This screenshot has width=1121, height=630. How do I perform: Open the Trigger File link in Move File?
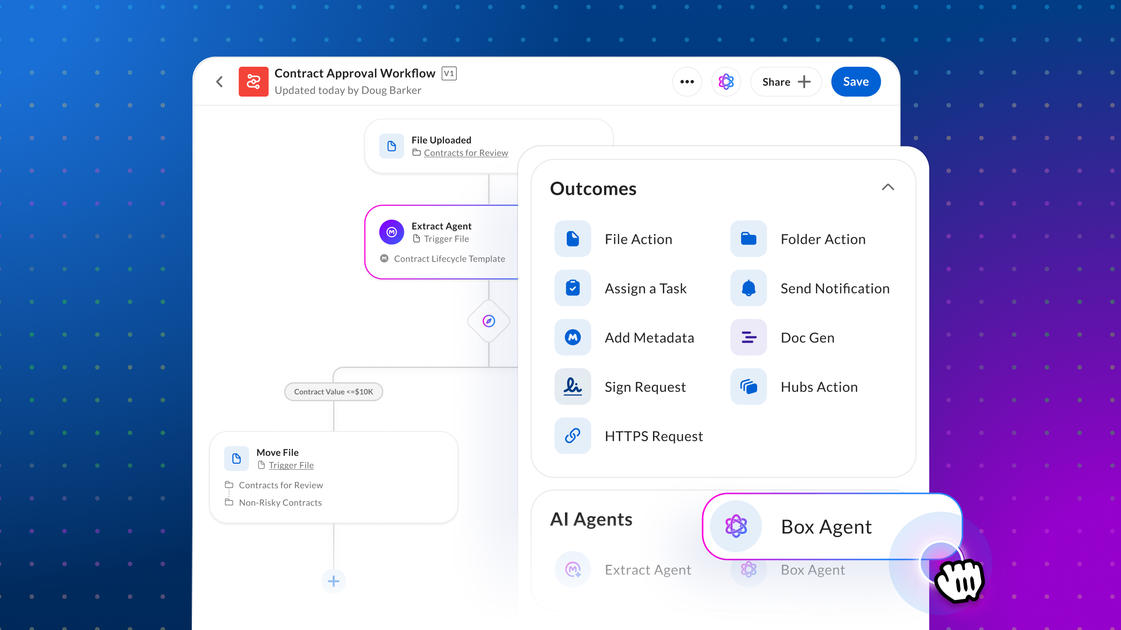click(x=291, y=466)
